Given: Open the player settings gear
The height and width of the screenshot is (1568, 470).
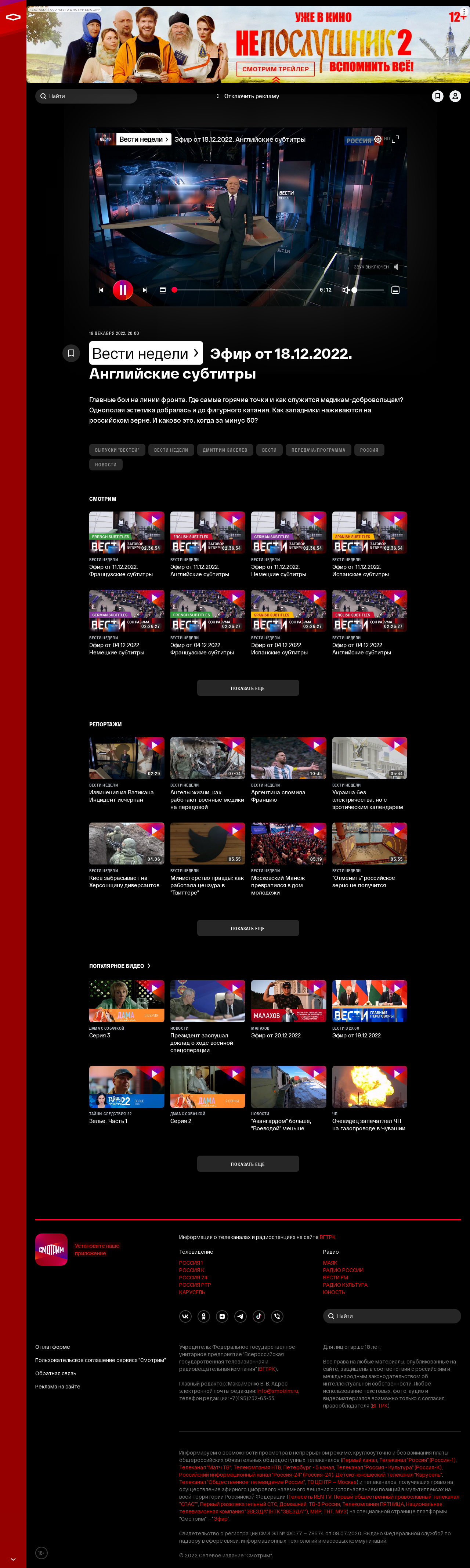Looking at the screenshot, I should point(377,140).
